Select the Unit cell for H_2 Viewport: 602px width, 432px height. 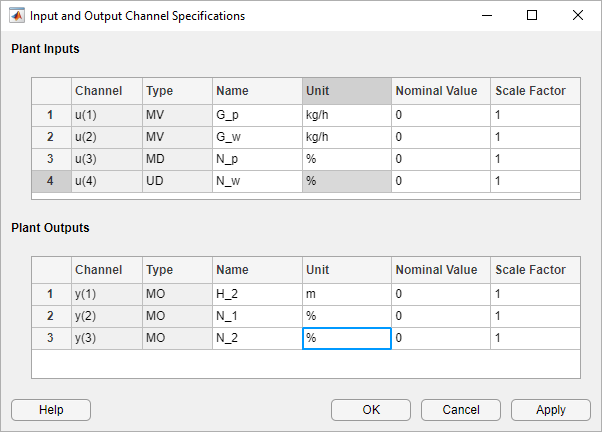(x=346, y=294)
